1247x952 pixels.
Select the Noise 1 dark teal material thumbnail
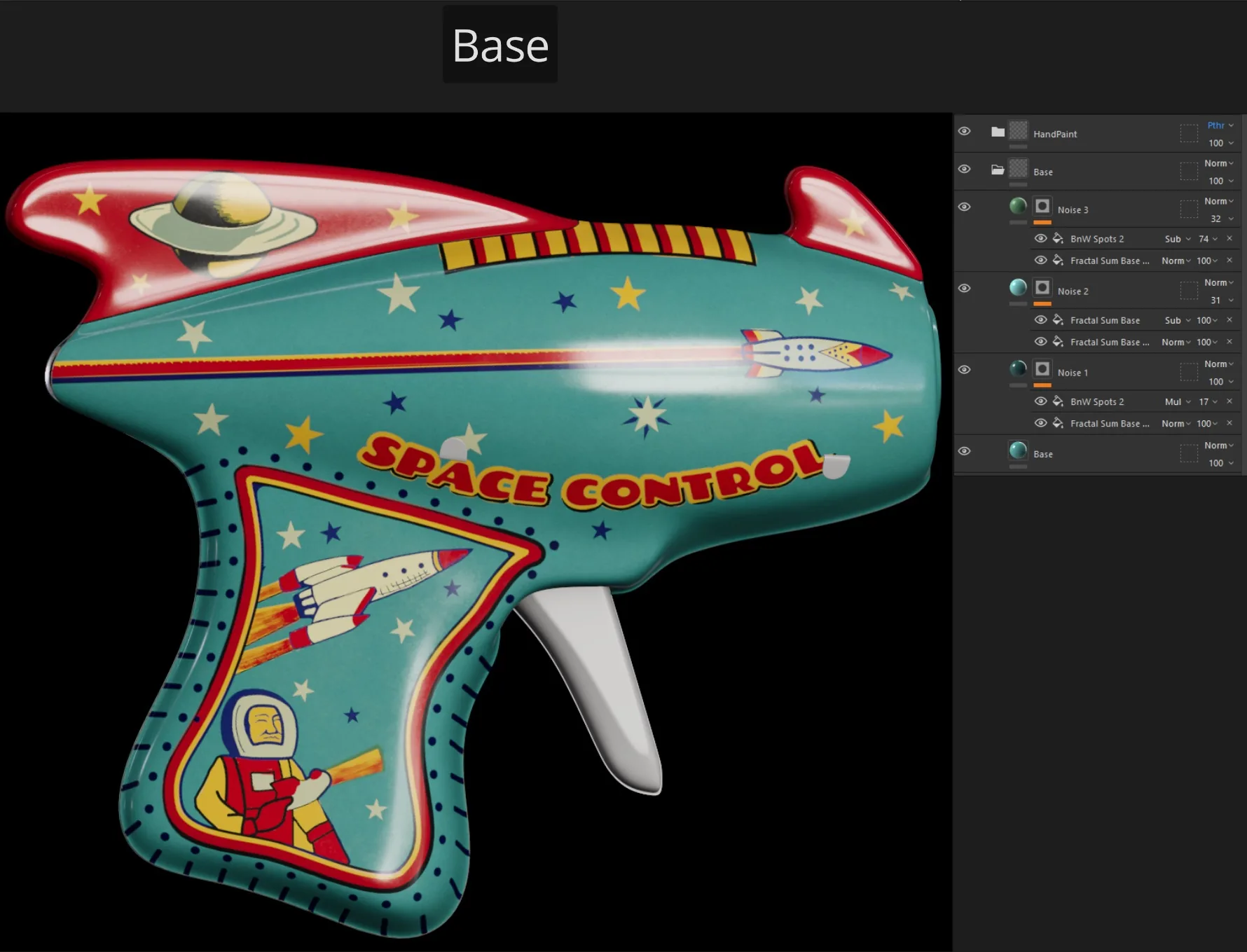(1018, 368)
